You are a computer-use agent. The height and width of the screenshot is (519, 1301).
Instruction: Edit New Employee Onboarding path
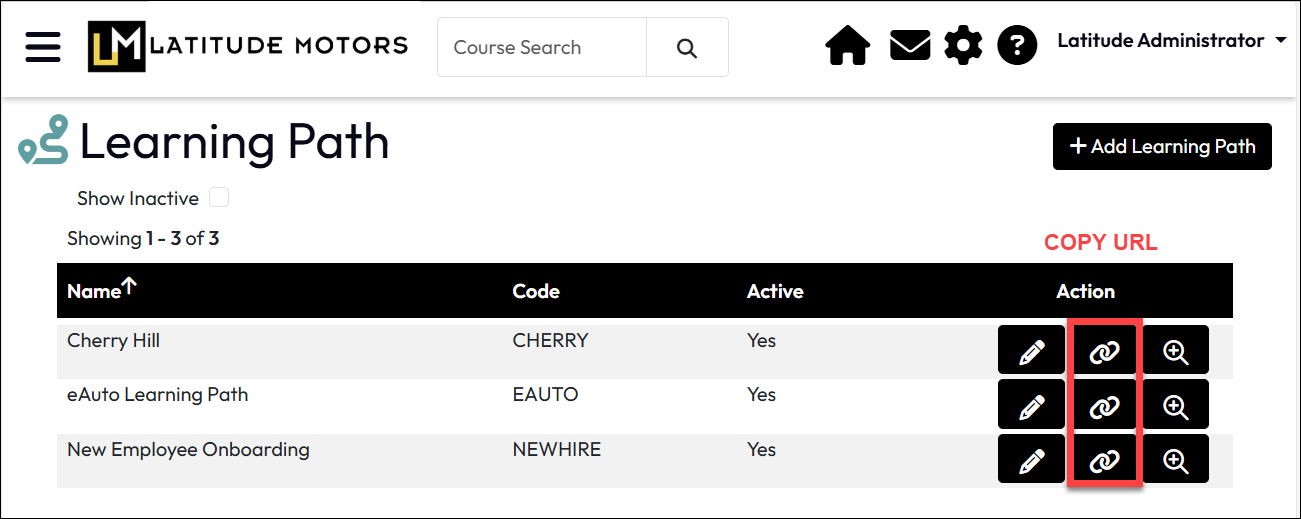coord(1031,460)
